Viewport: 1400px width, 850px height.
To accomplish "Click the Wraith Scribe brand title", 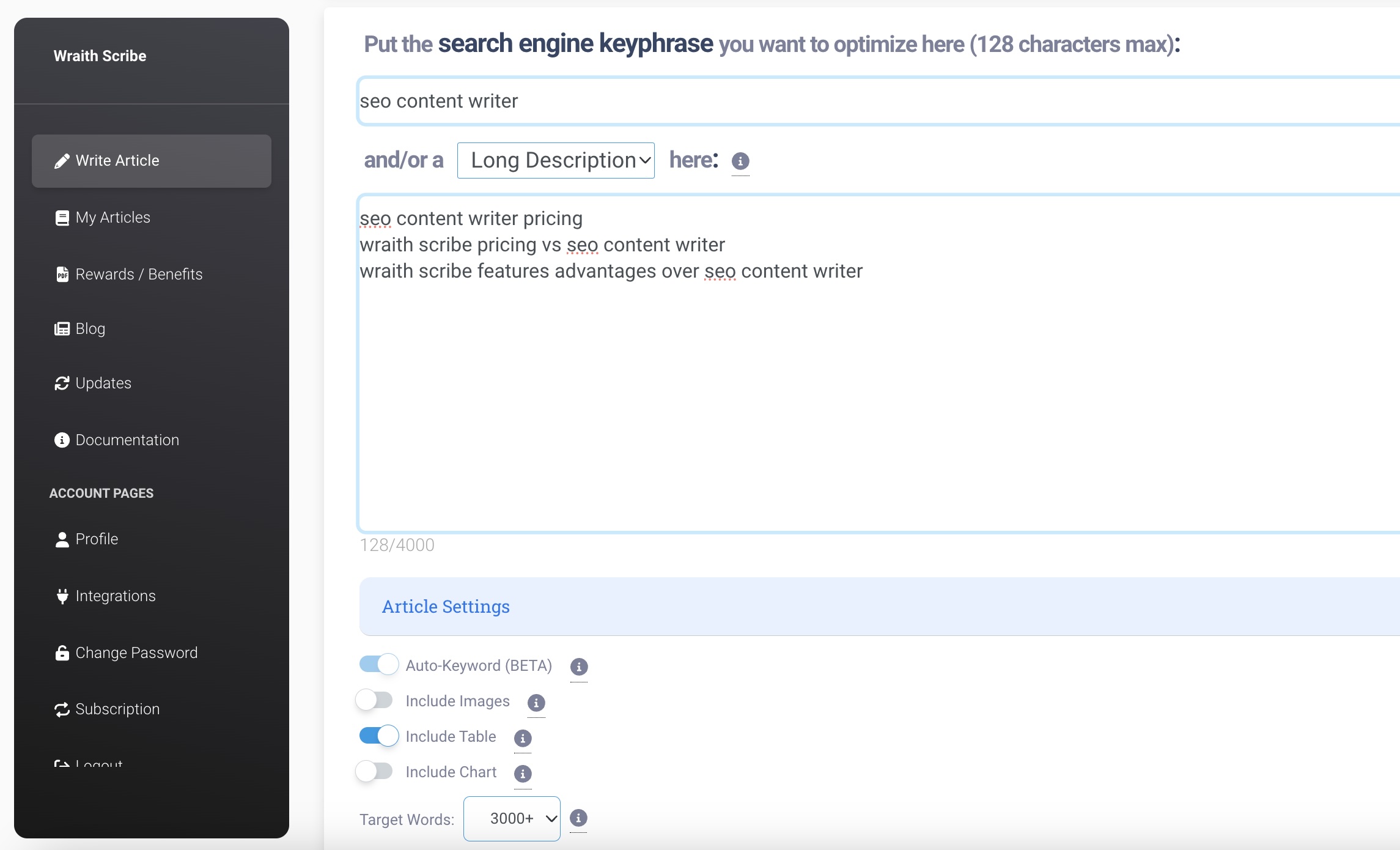I will pos(100,56).
